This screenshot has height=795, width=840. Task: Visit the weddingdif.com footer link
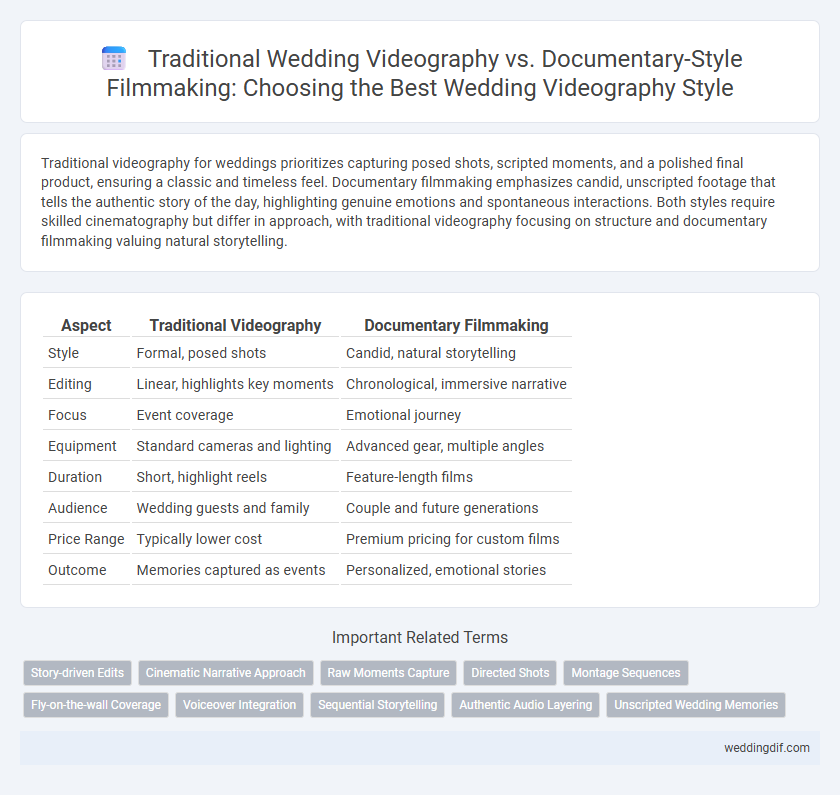click(x=767, y=748)
